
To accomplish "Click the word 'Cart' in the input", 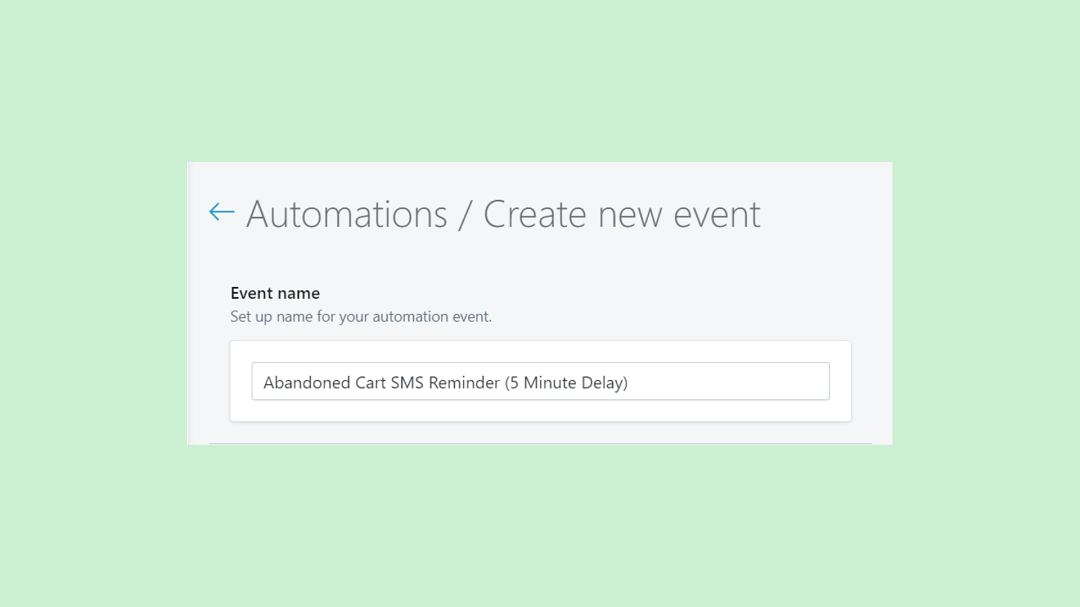I will pos(371,382).
